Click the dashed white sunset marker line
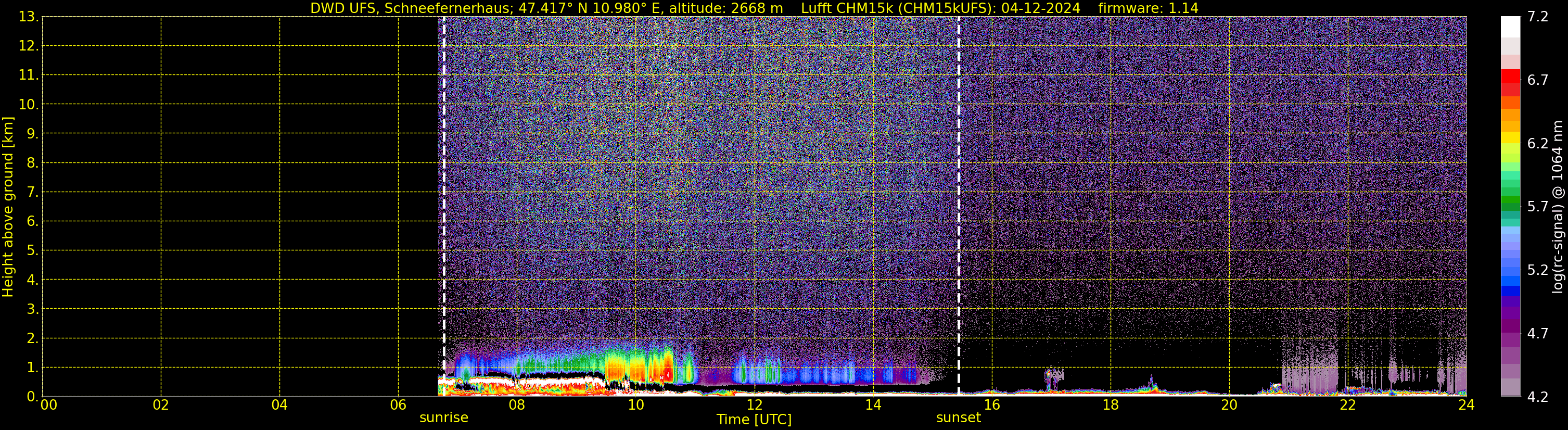Image resolution: width=1568 pixels, height=430 pixels. pos(959,206)
